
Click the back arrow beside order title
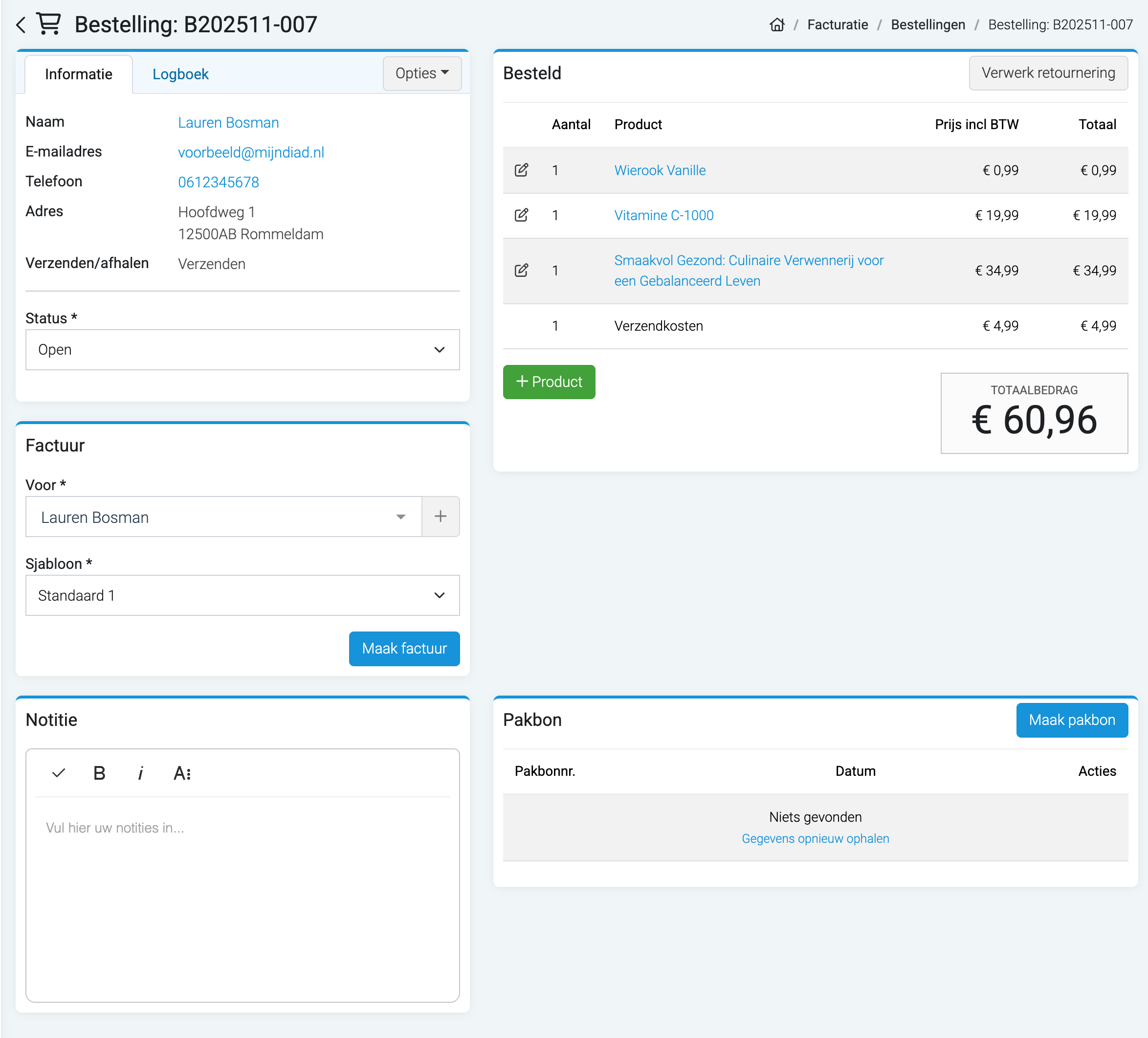21,25
